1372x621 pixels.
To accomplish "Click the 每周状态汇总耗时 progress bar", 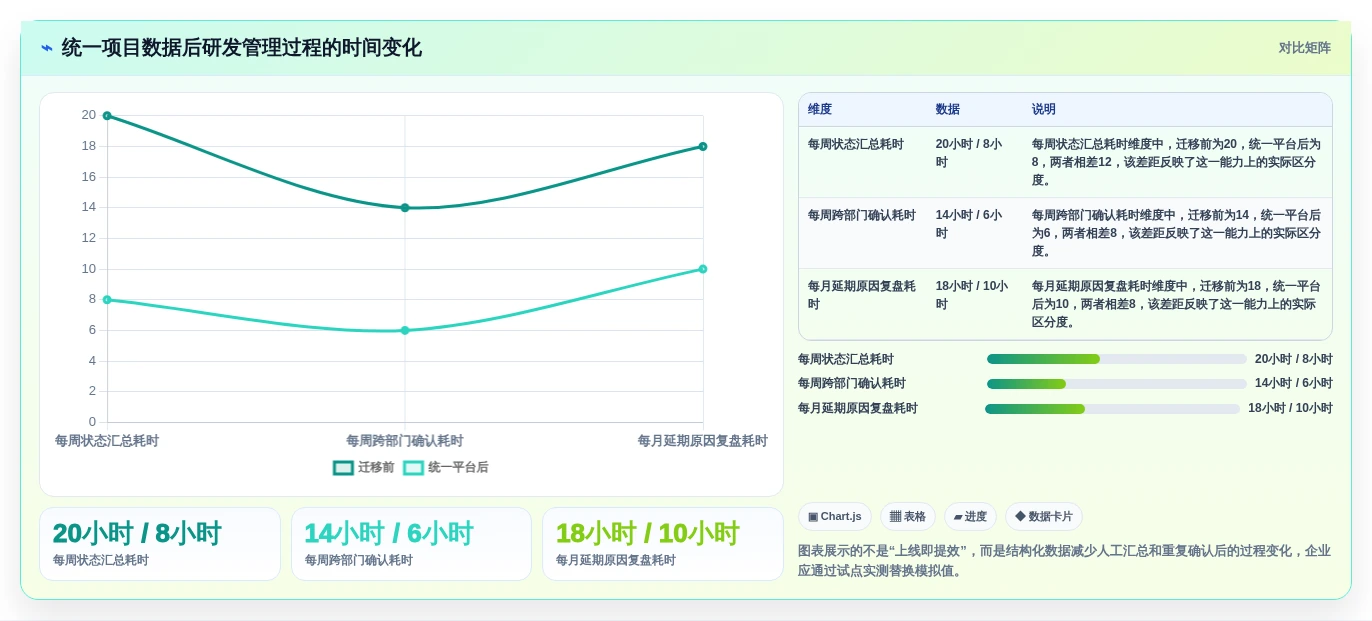I will pyautogui.click(x=1117, y=359).
